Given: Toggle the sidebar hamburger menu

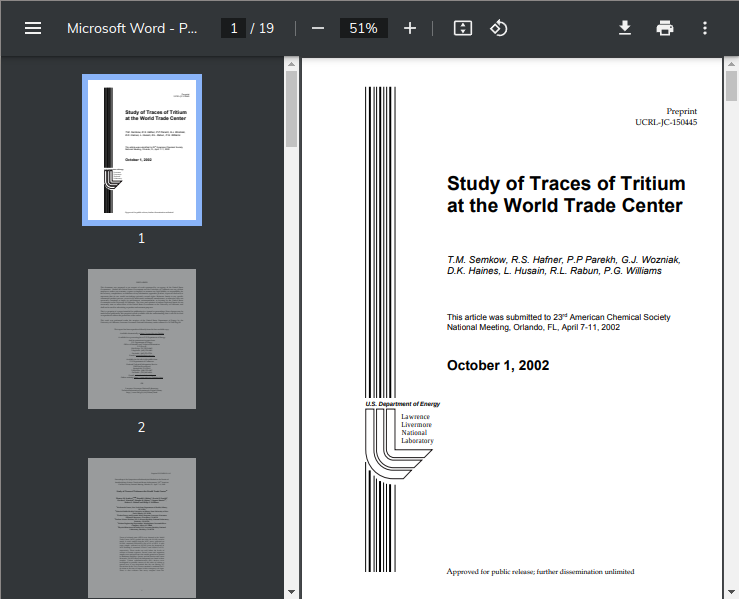Looking at the screenshot, I should pyautogui.click(x=33, y=28).
